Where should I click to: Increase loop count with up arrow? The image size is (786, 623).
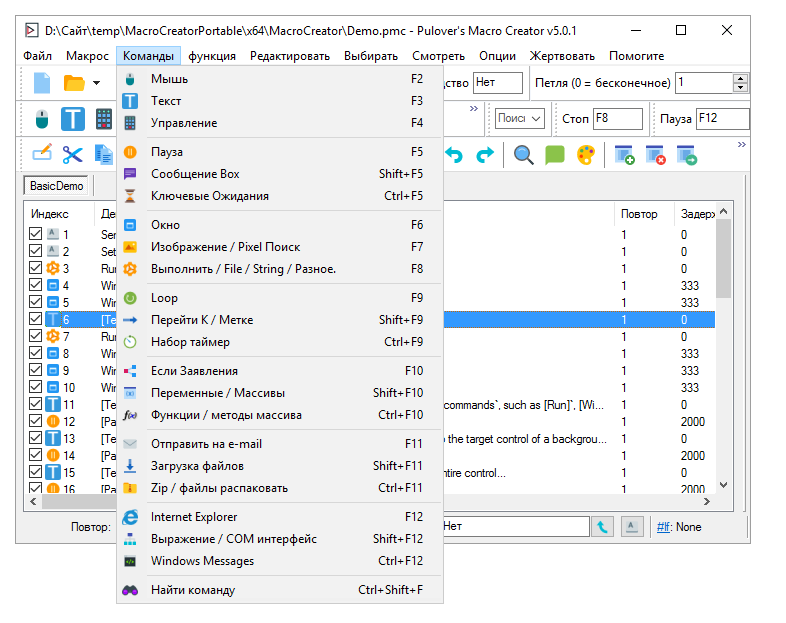pyautogui.click(x=740, y=78)
